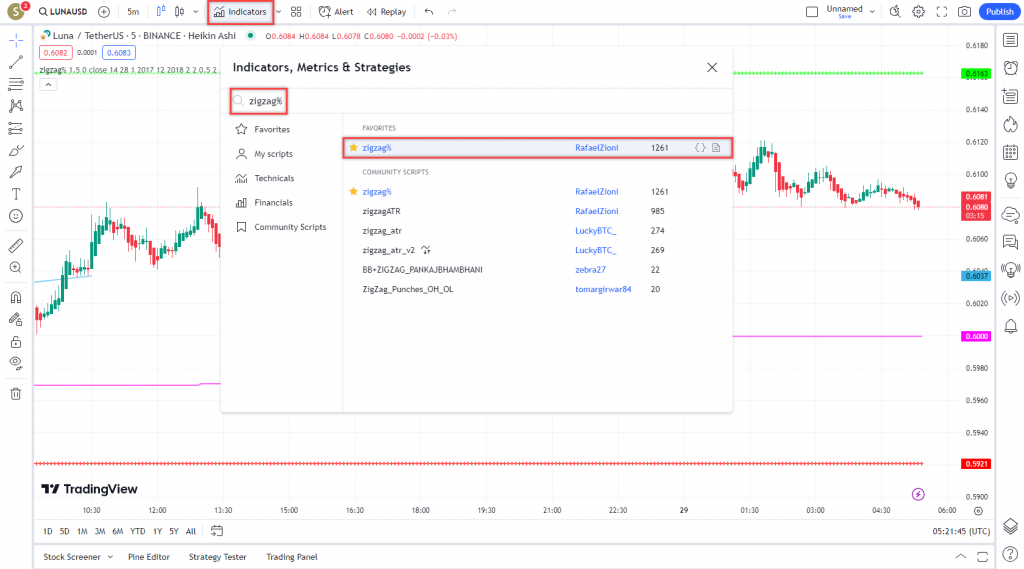View source code of favorite zigzag%
Image resolution: width=1024 pixels, height=569 pixels.
pos(700,148)
